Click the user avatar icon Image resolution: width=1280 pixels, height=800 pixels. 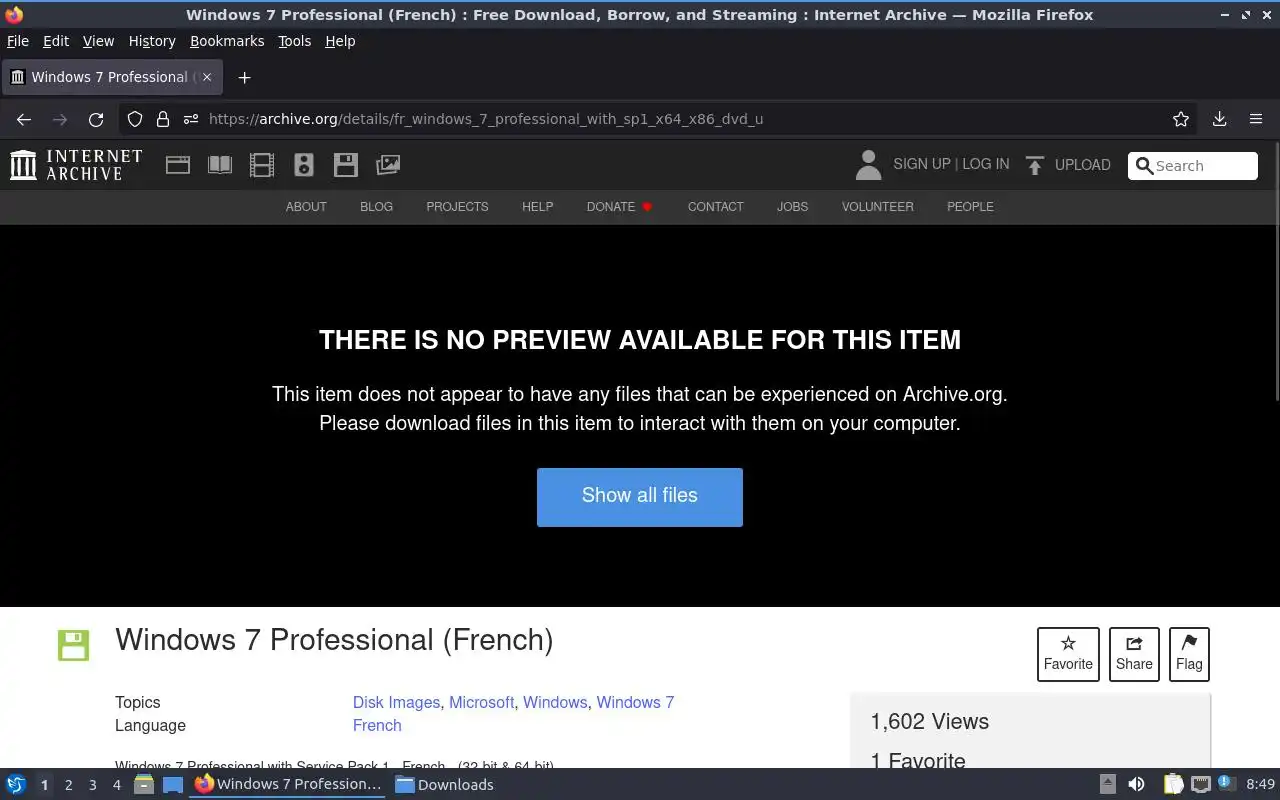click(869, 165)
